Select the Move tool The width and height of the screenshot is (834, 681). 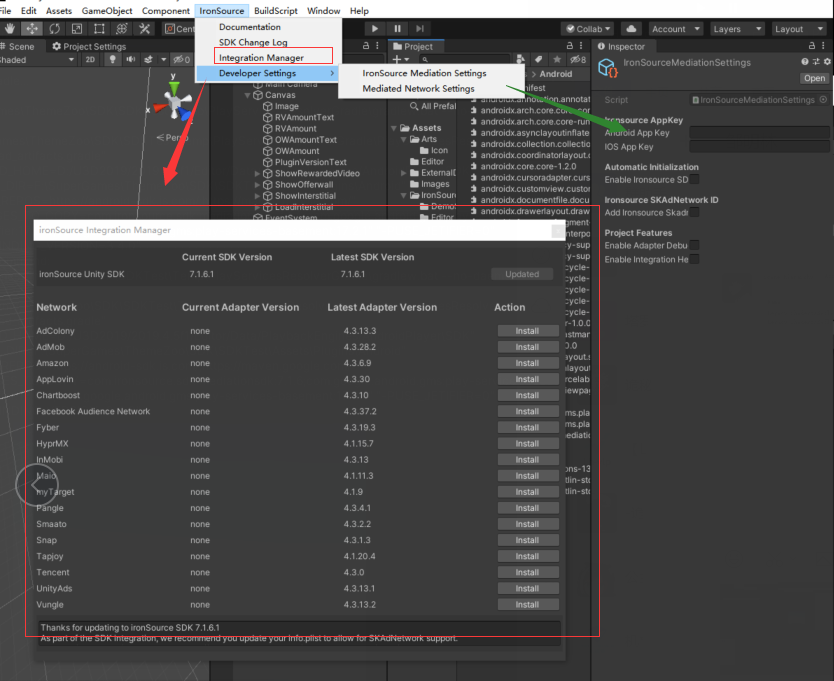[32, 29]
